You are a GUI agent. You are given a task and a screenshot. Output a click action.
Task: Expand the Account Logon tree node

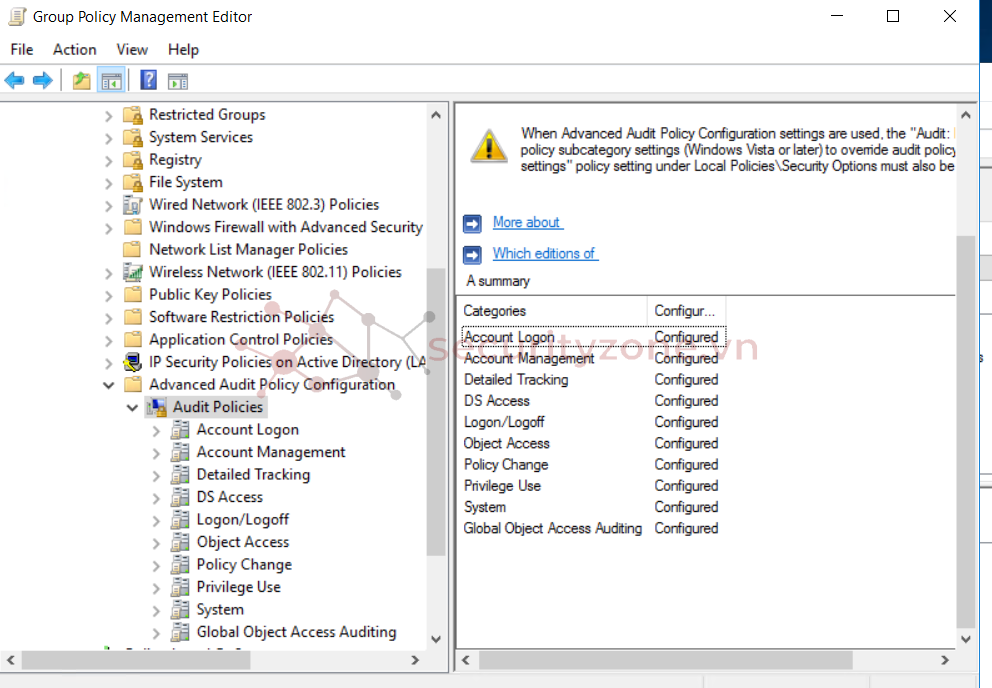(155, 430)
